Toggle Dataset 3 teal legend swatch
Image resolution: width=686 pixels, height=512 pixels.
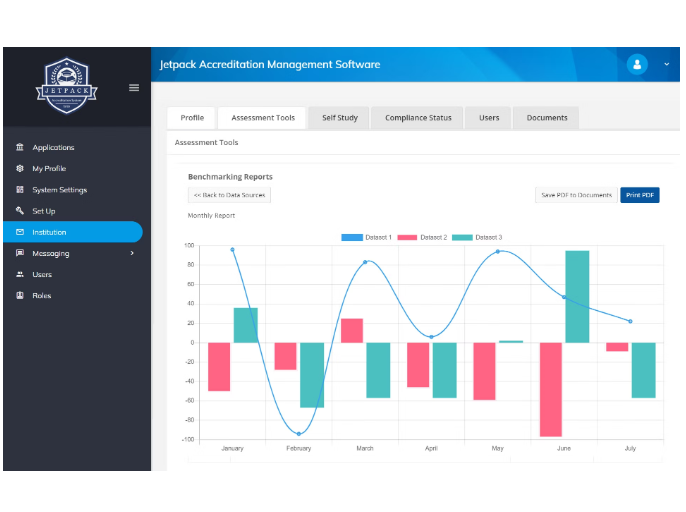pos(462,237)
